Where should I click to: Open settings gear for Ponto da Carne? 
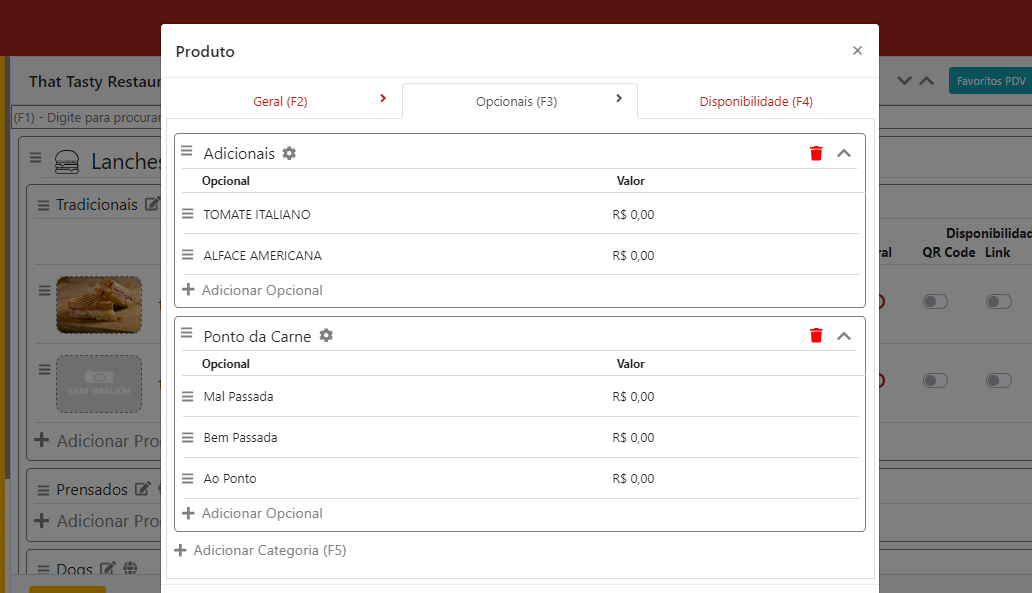326,336
